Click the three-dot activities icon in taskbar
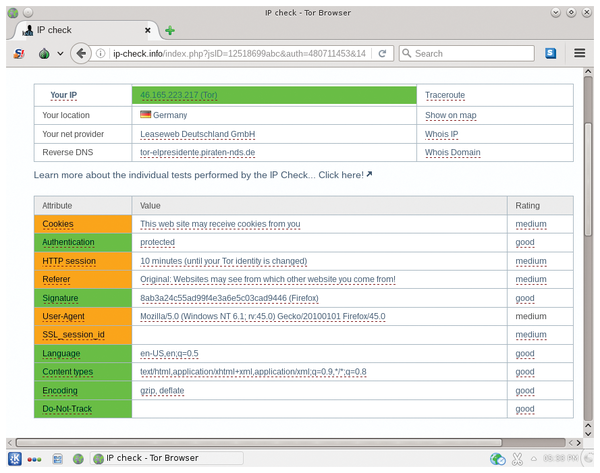The height and width of the screenshot is (473, 600). [x=34, y=459]
